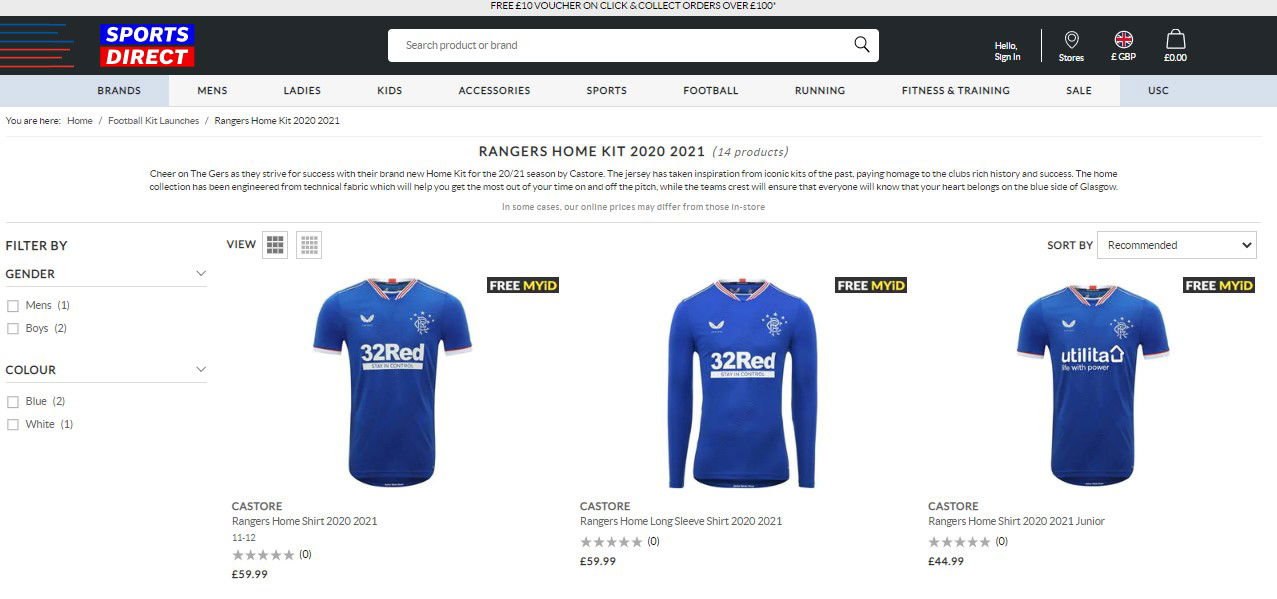Tick the Mens gender checkbox
1277x599 pixels.
pos(13,306)
